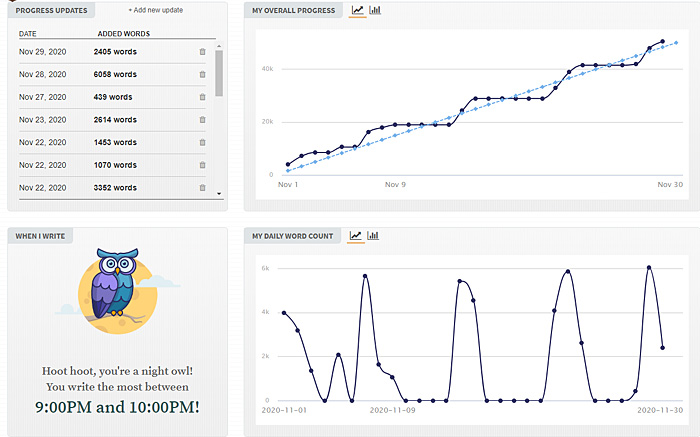The height and width of the screenshot is (437, 700).
Task: Click the Add new update link
Action: coord(155,10)
